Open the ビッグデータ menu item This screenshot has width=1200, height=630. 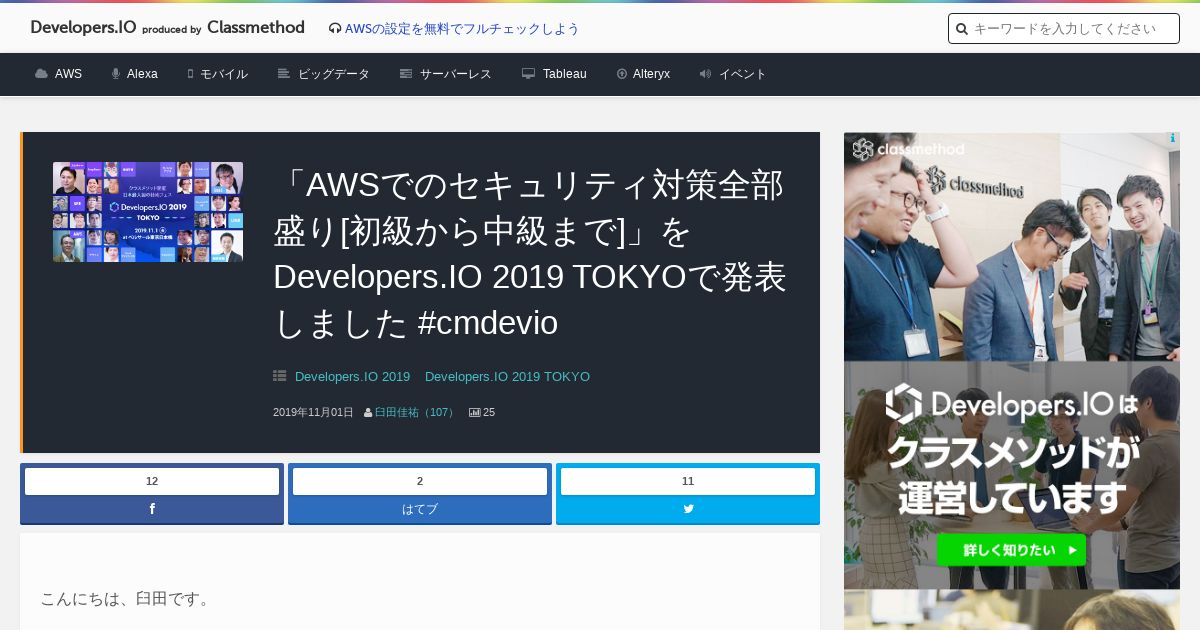(x=334, y=74)
